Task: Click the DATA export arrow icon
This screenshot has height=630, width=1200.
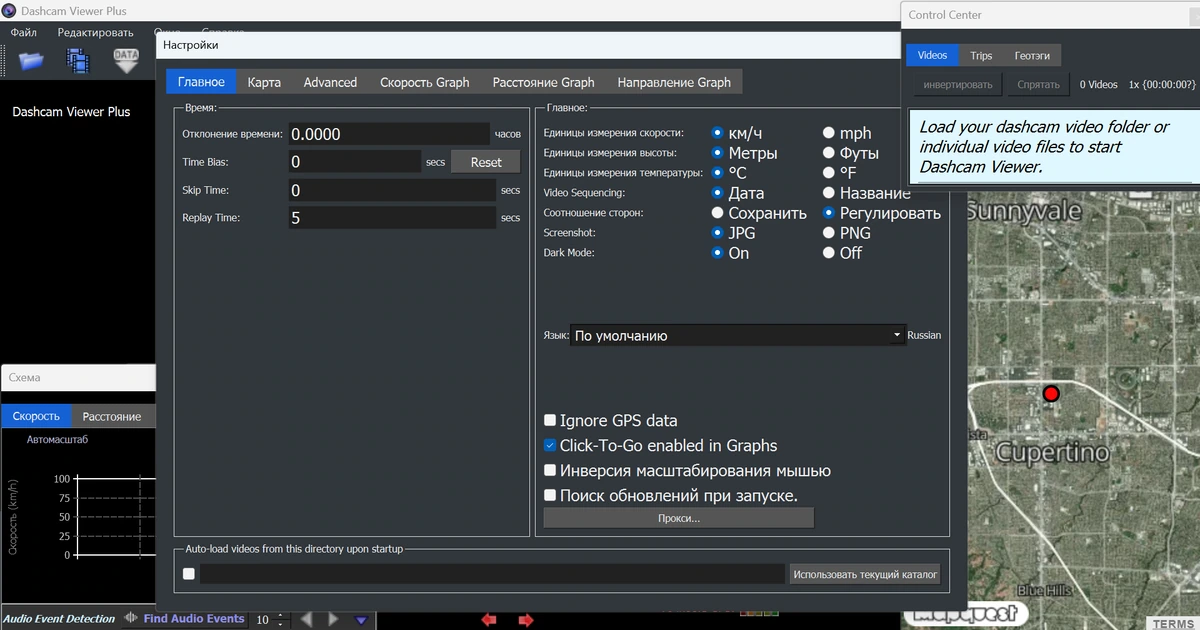Action: 126,60
